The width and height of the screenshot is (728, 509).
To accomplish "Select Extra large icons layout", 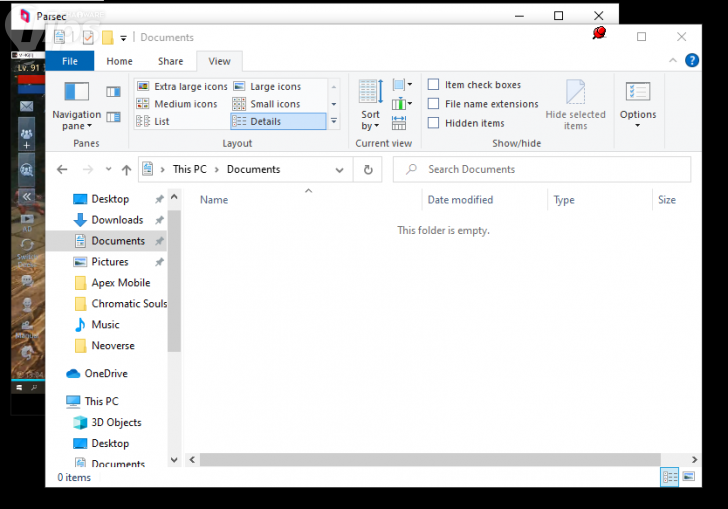I will point(182,86).
